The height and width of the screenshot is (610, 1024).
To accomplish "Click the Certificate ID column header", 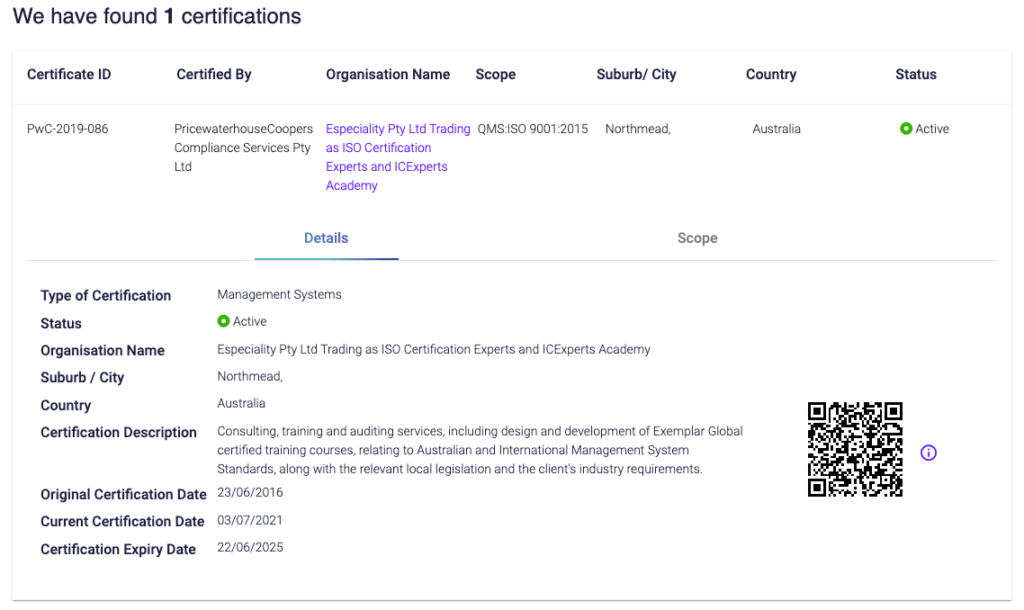I will [x=69, y=74].
